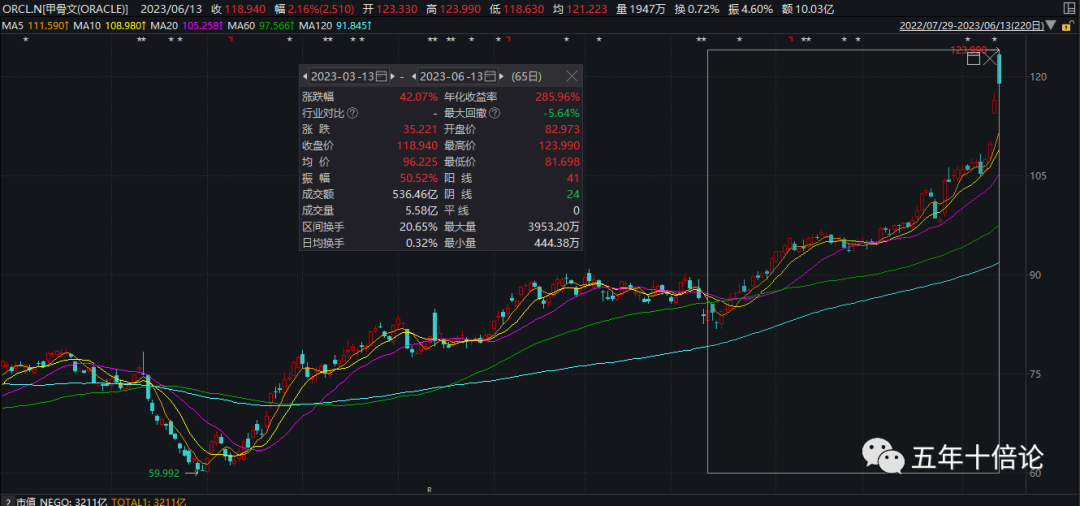Viewport: 1080px width, 506px height.
Task: Click the (65日) interval day count
Action: 527,76
